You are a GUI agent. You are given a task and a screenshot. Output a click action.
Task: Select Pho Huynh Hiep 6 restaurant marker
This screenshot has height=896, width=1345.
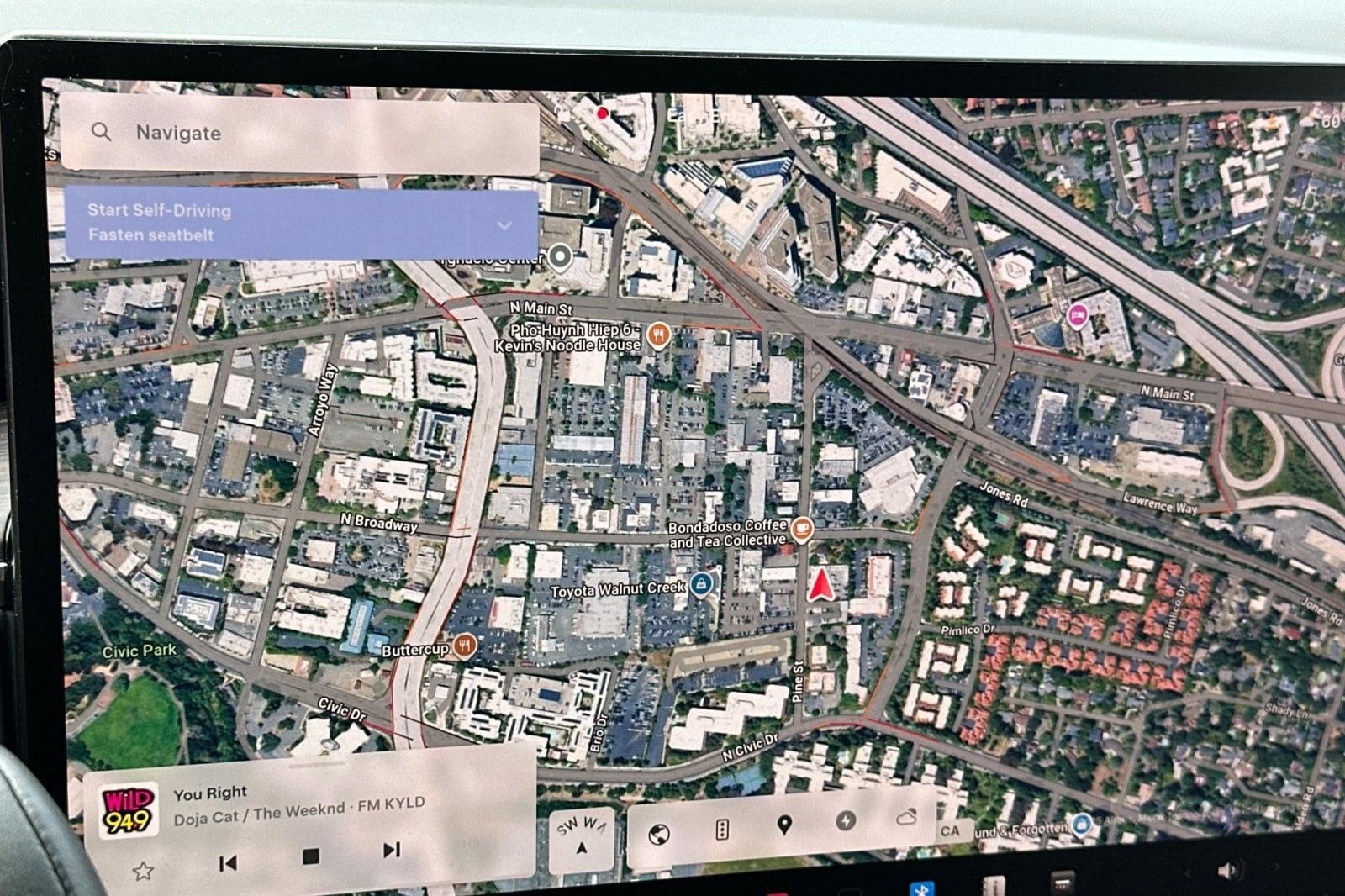coord(658,336)
